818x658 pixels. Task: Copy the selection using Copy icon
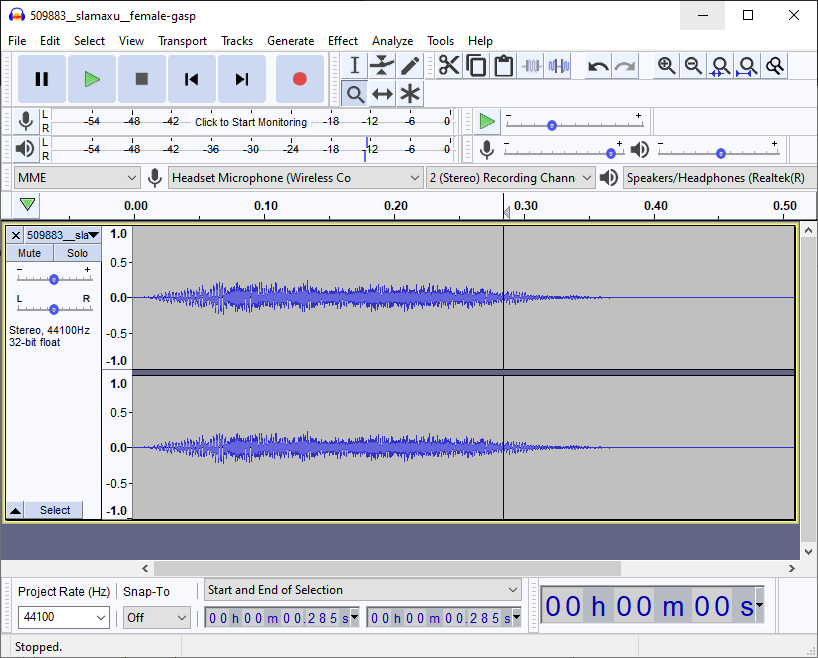(x=476, y=66)
